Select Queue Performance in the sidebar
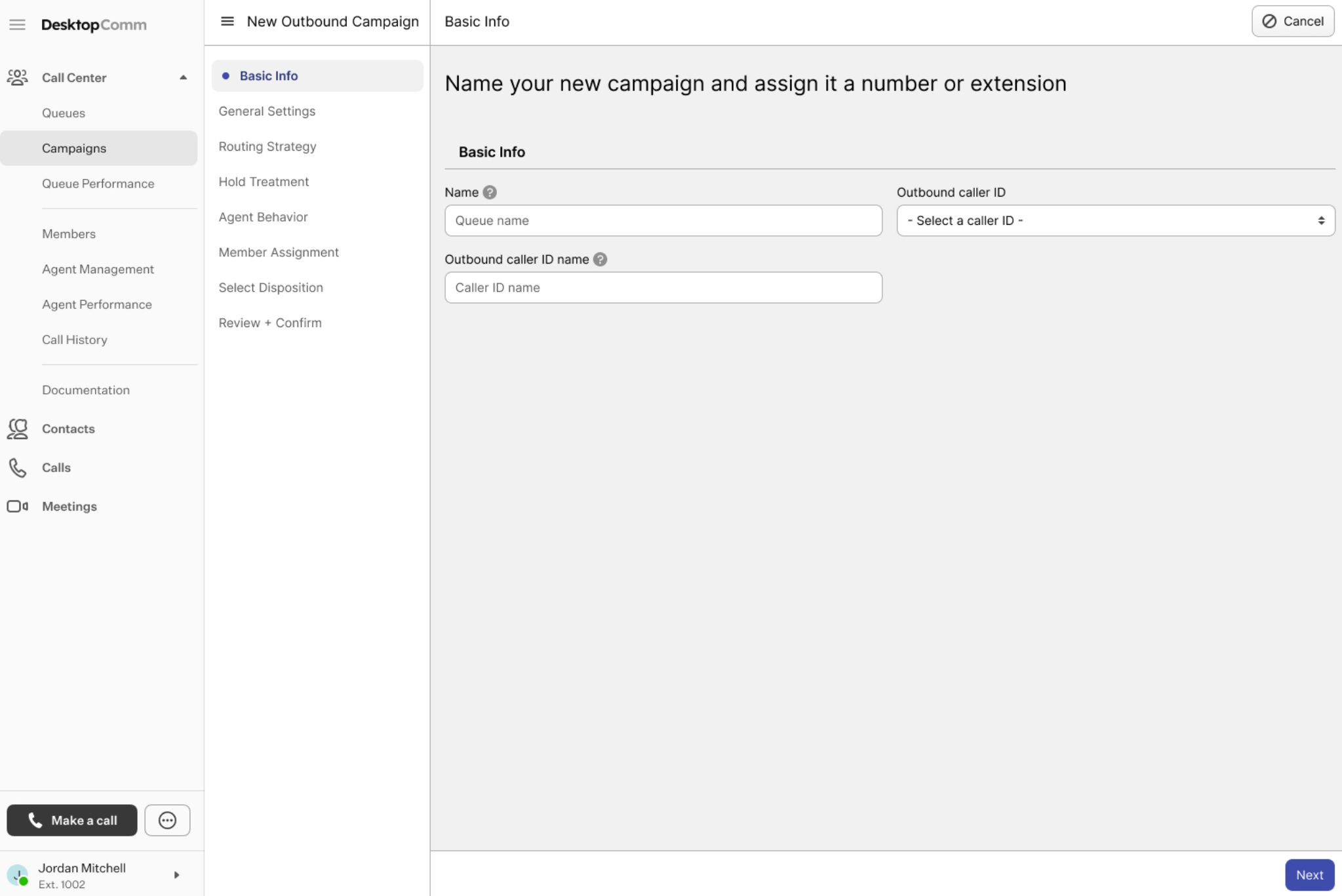The height and width of the screenshot is (896, 1342). tap(98, 184)
